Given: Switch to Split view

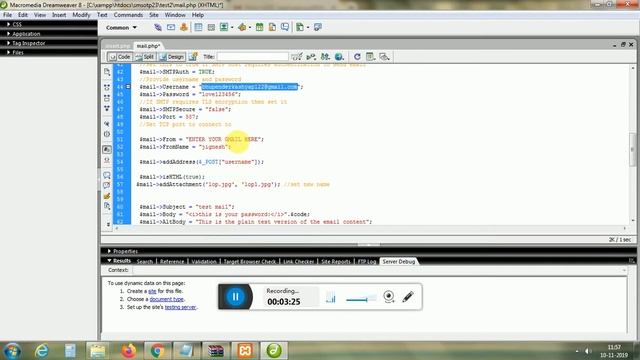Looking at the screenshot, I should (x=144, y=57).
